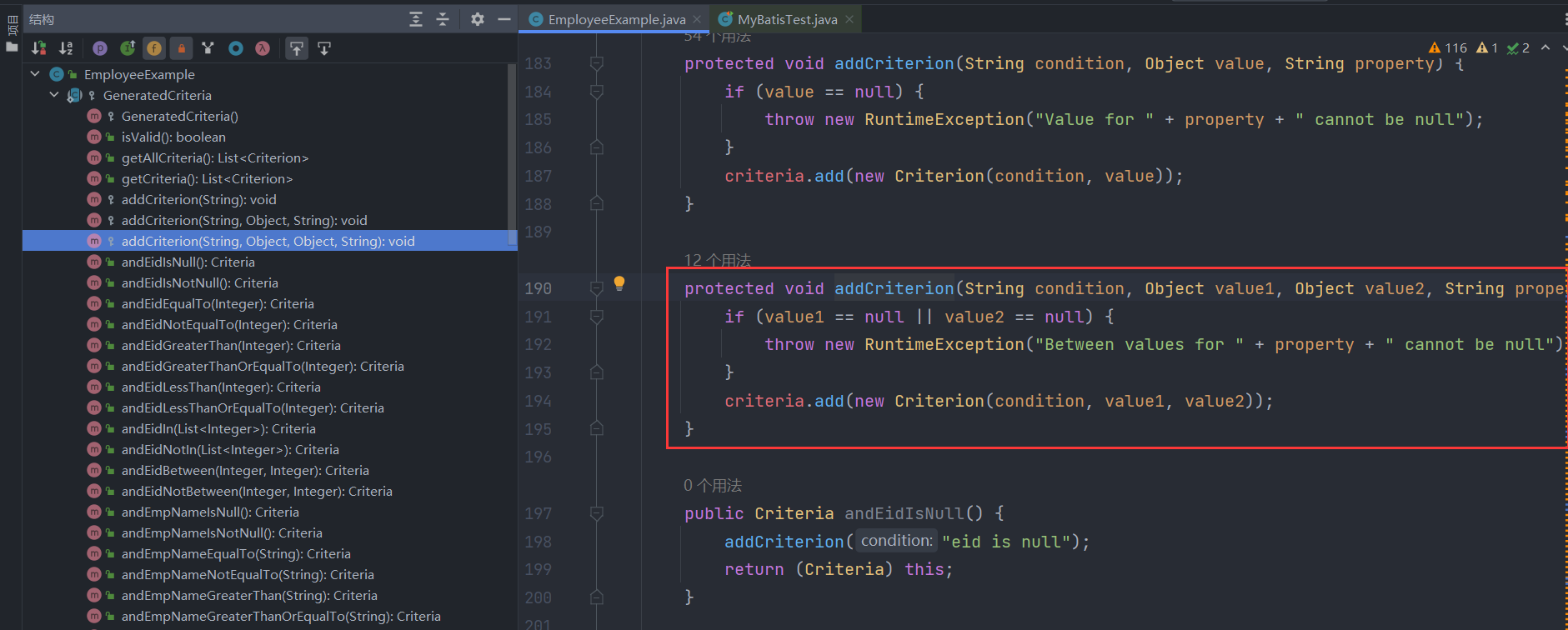Image resolution: width=1568 pixels, height=630 pixels.
Task: Click the 116 warnings indicator
Action: (x=1448, y=47)
